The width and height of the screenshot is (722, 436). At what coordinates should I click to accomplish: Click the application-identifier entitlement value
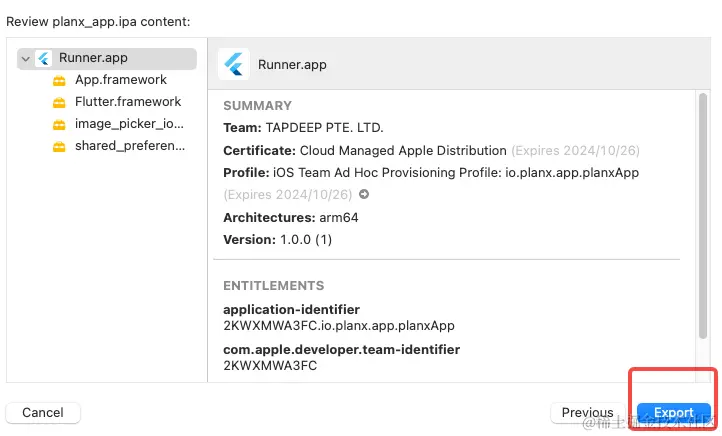coord(338,326)
